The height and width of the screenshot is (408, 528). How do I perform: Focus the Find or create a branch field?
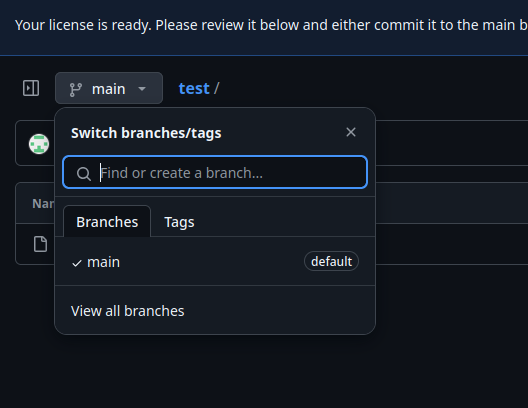pos(215,172)
